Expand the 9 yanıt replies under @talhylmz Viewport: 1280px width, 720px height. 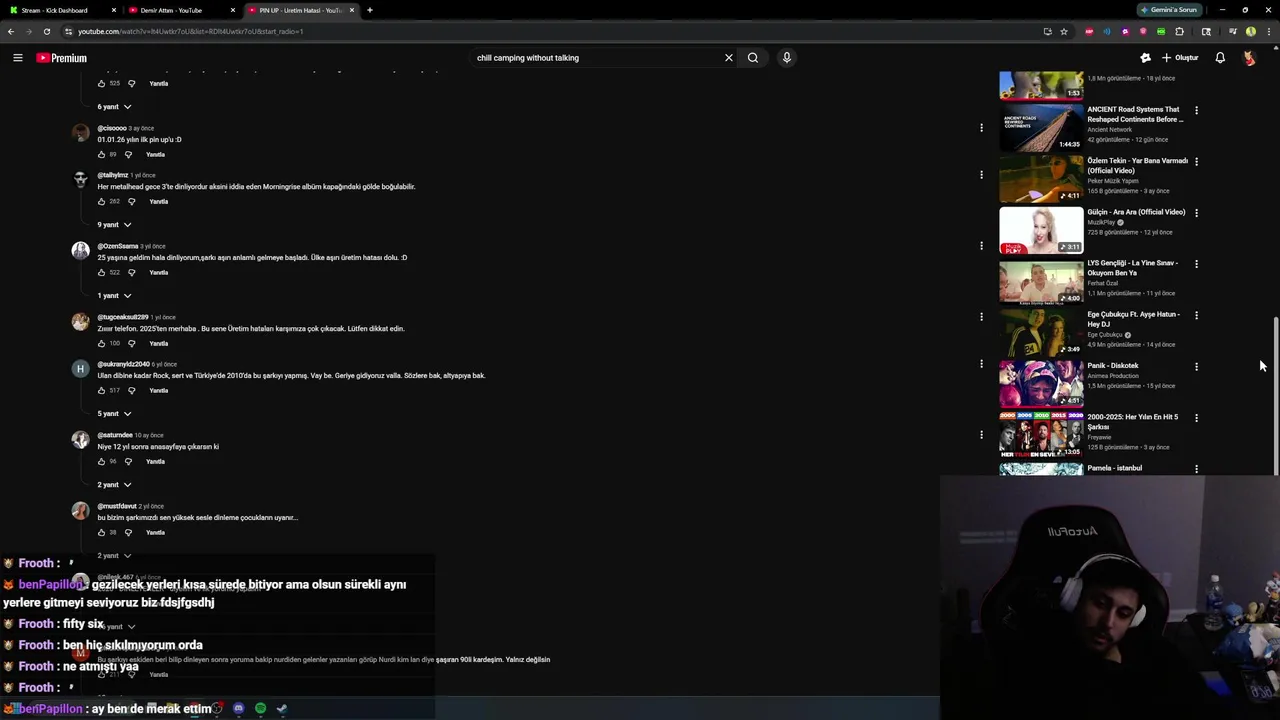point(114,225)
